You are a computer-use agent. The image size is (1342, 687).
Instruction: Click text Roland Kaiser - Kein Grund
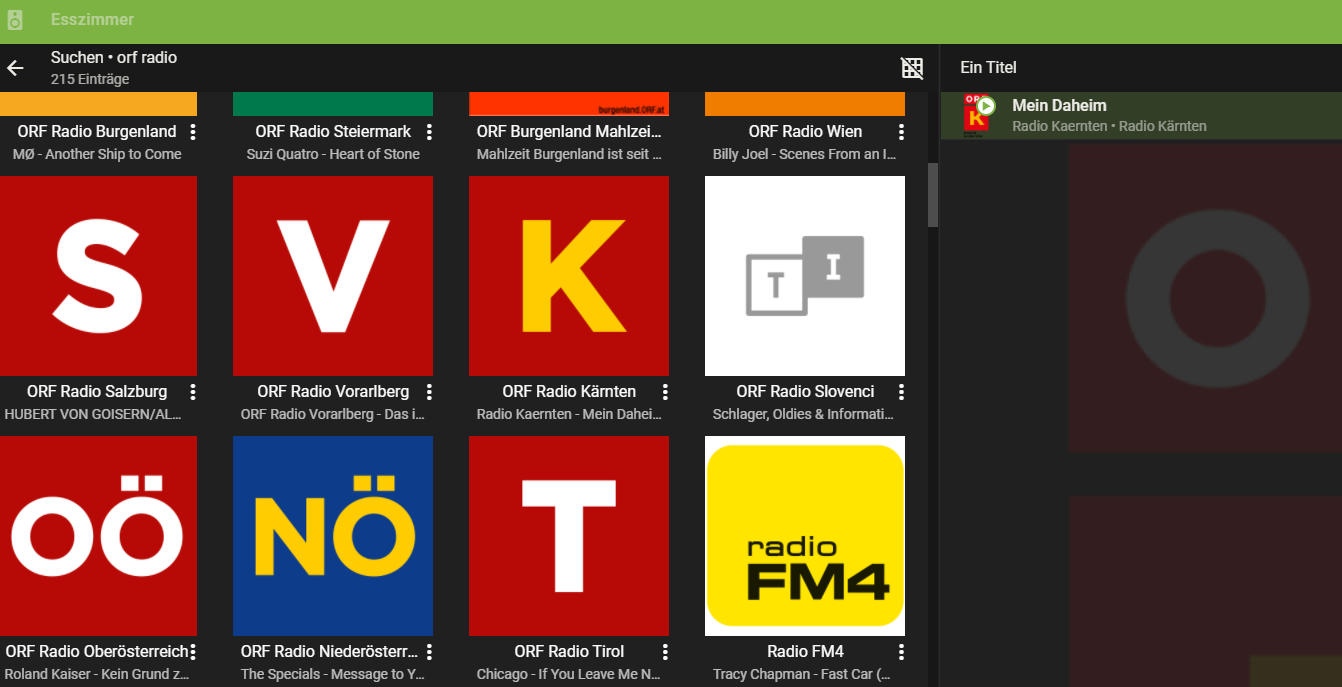pyautogui.click(x=97, y=674)
